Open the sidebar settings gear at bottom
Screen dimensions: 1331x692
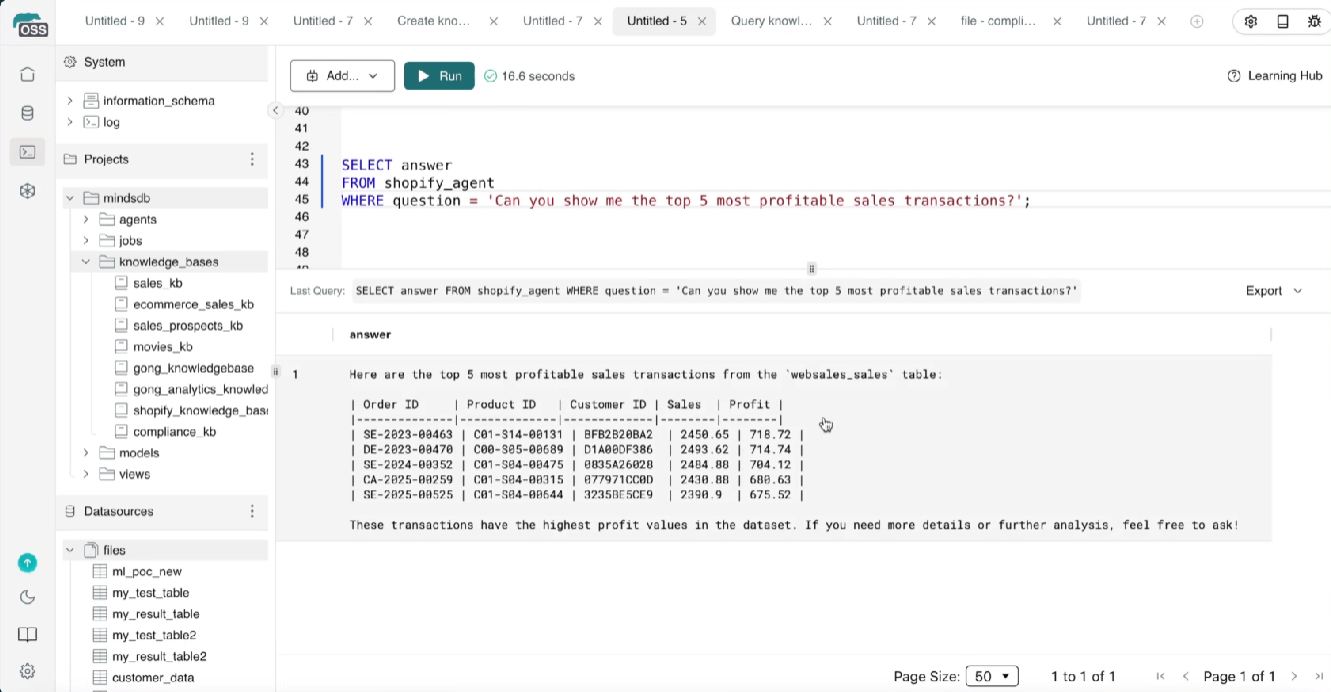(28, 671)
